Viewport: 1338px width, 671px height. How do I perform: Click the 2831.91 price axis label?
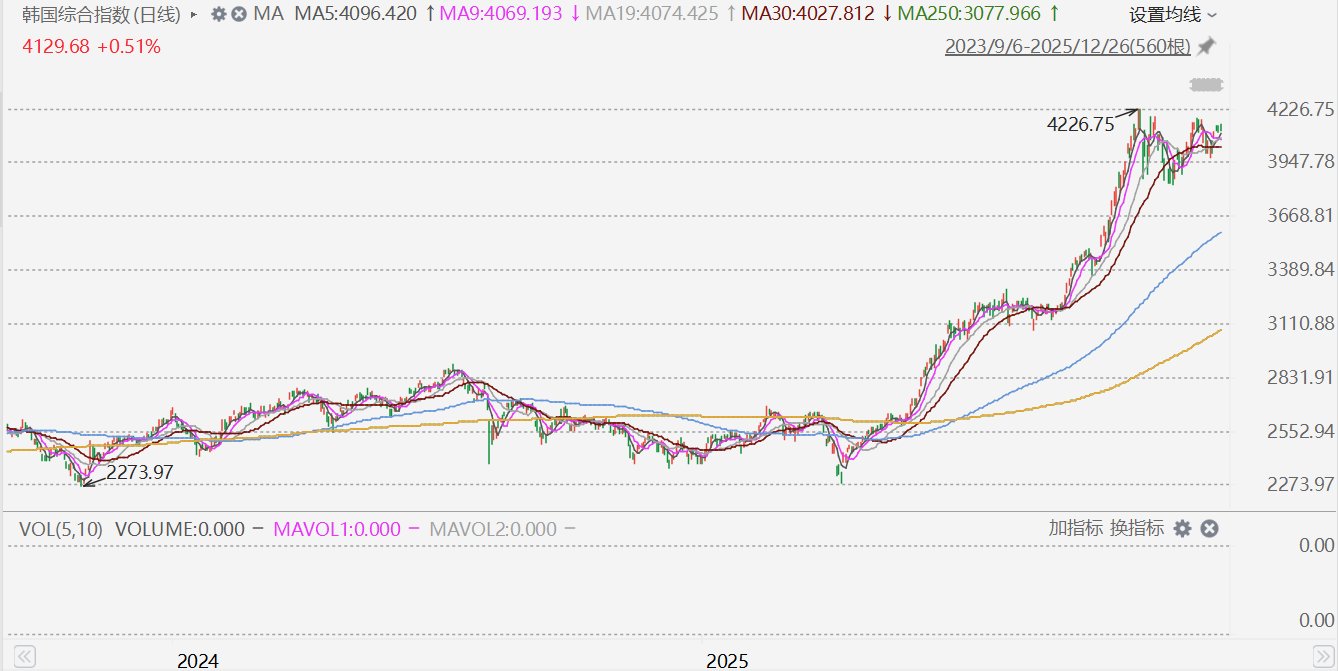pos(1300,378)
